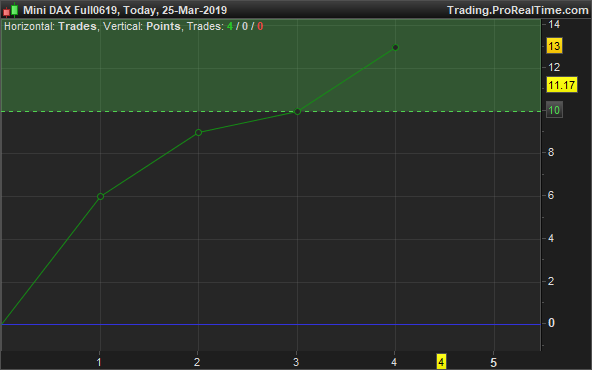Click the 2 tick on horizontal axis
The height and width of the screenshot is (370, 592).
click(x=197, y=362)
